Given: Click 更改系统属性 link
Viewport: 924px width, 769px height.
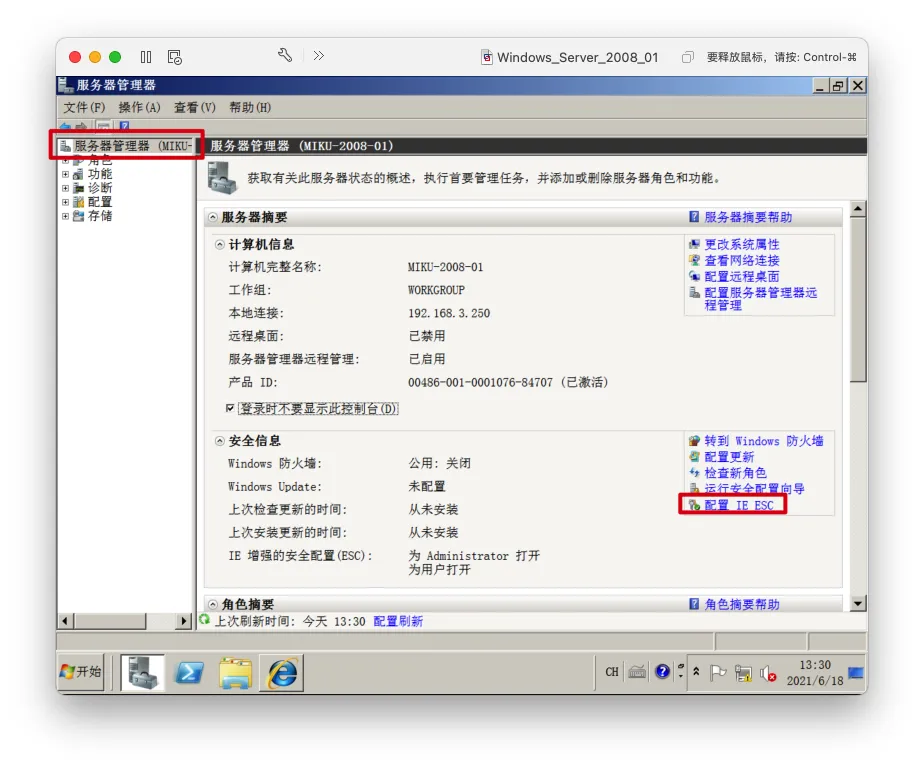Looking at the screenshot, I should 742,245.
